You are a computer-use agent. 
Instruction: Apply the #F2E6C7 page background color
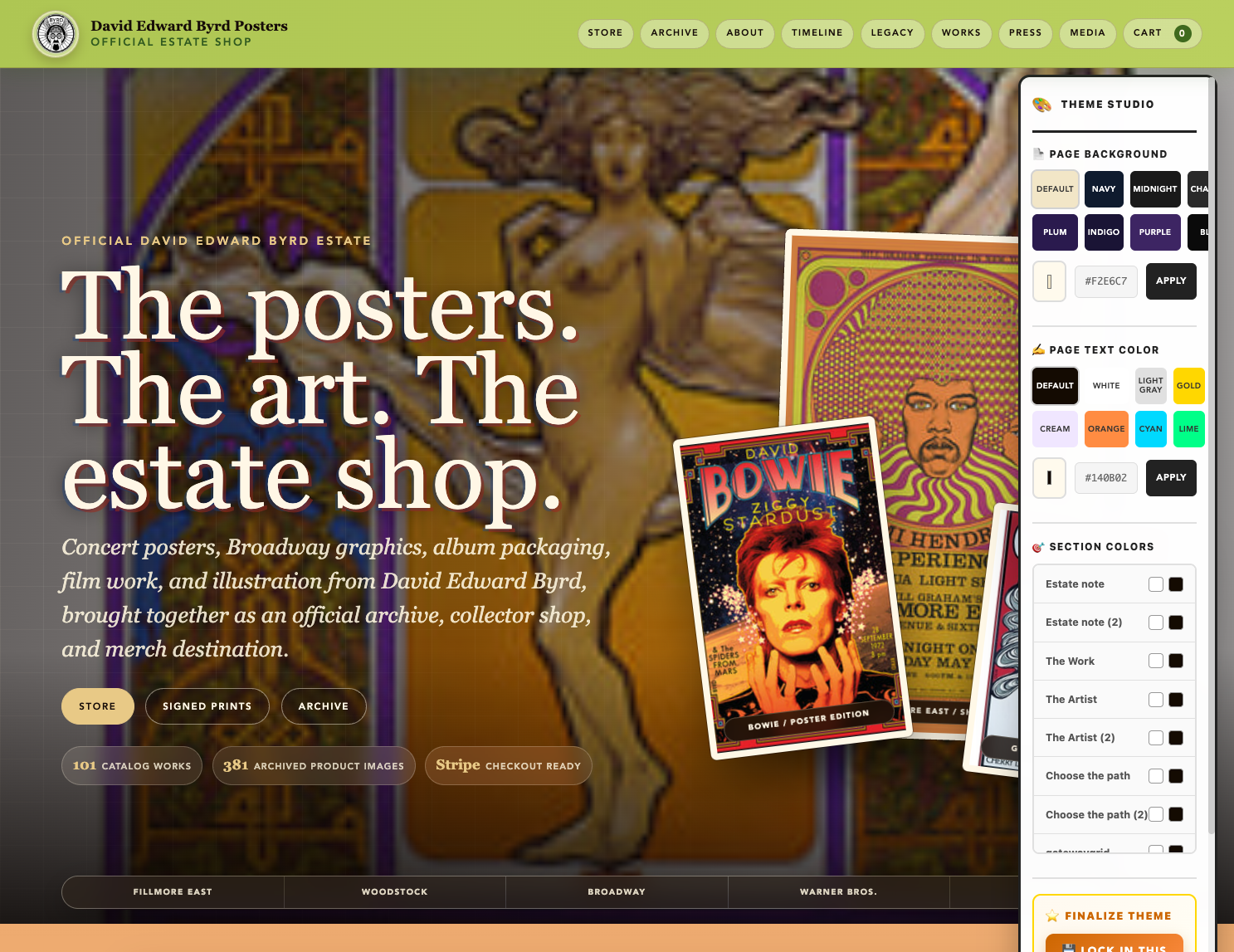tap(1171, 281)
